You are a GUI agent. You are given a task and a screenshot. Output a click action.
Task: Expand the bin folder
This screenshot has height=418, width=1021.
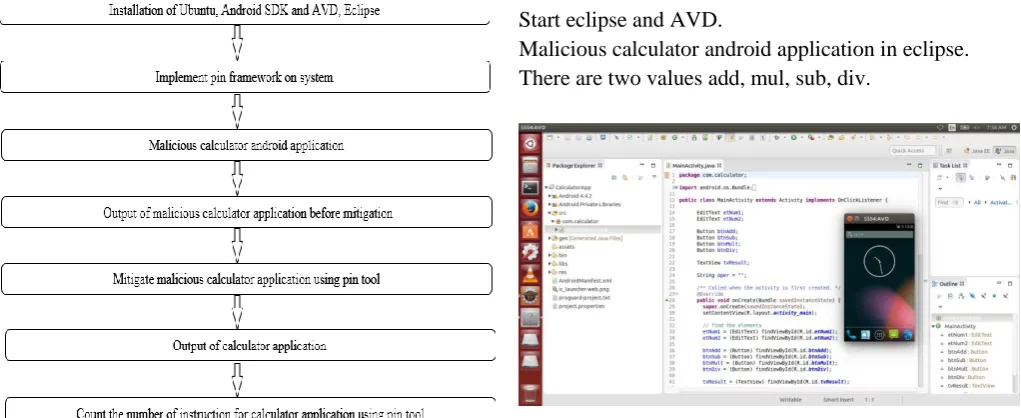pos(551,255)
